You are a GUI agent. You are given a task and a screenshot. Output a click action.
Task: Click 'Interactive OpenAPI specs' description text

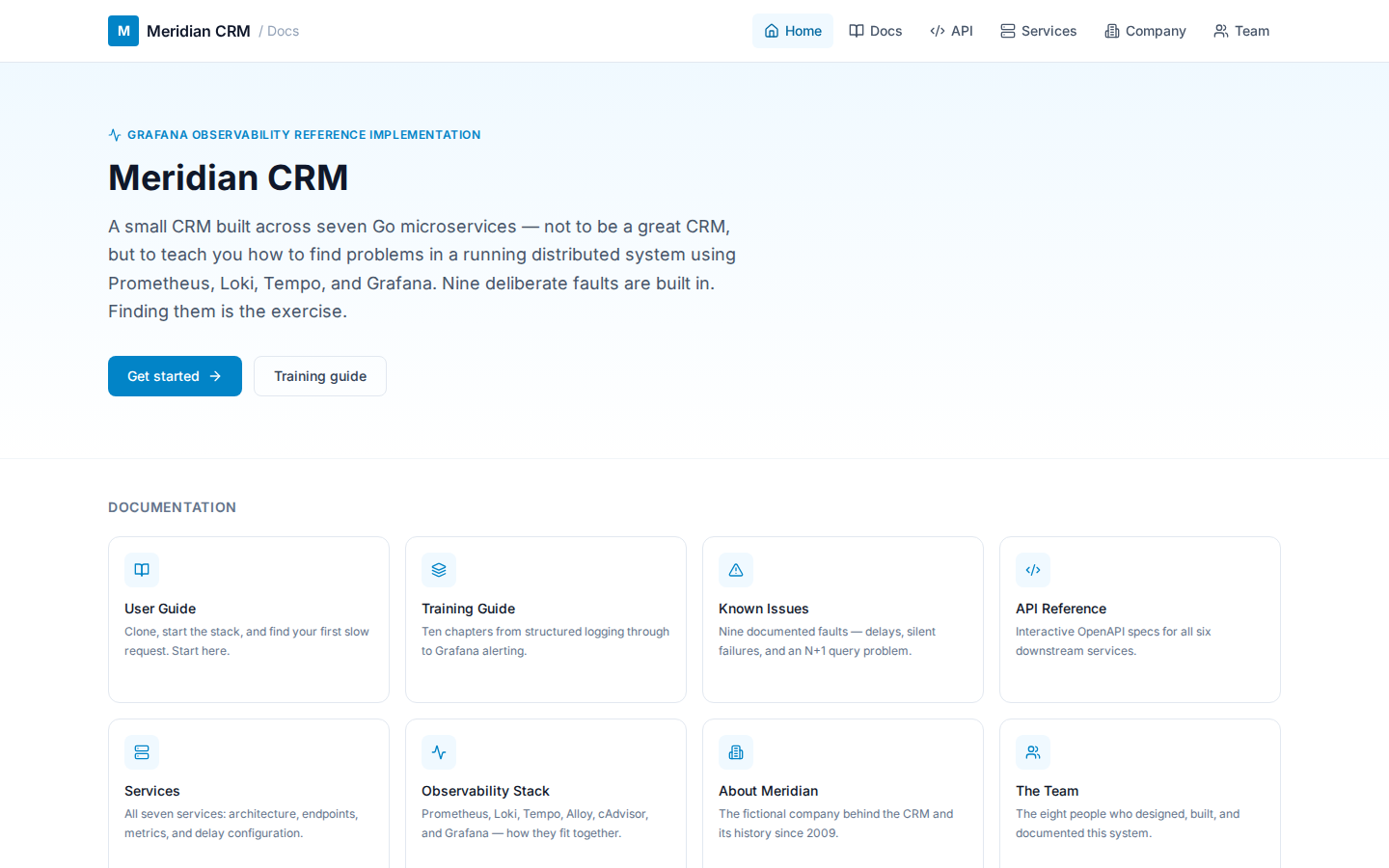click(1113, 641)
